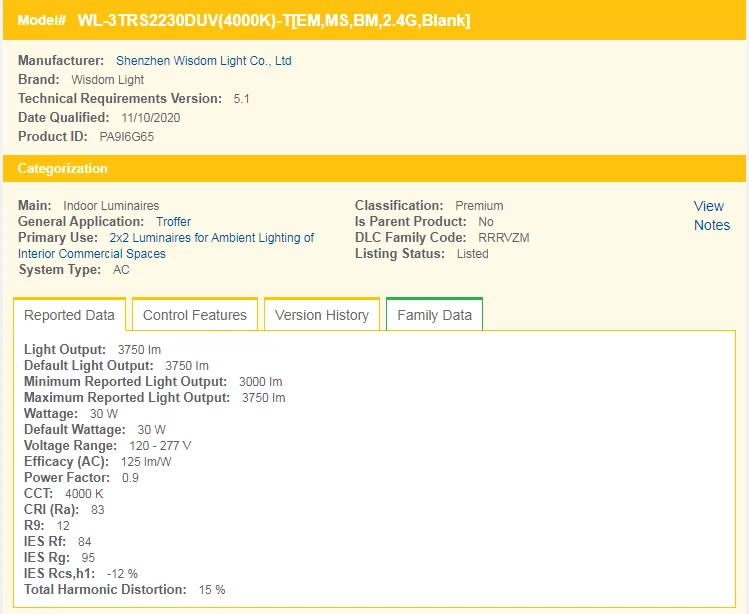Click the Categorization section header
This screenshot has height=614, width=749.
63,169
